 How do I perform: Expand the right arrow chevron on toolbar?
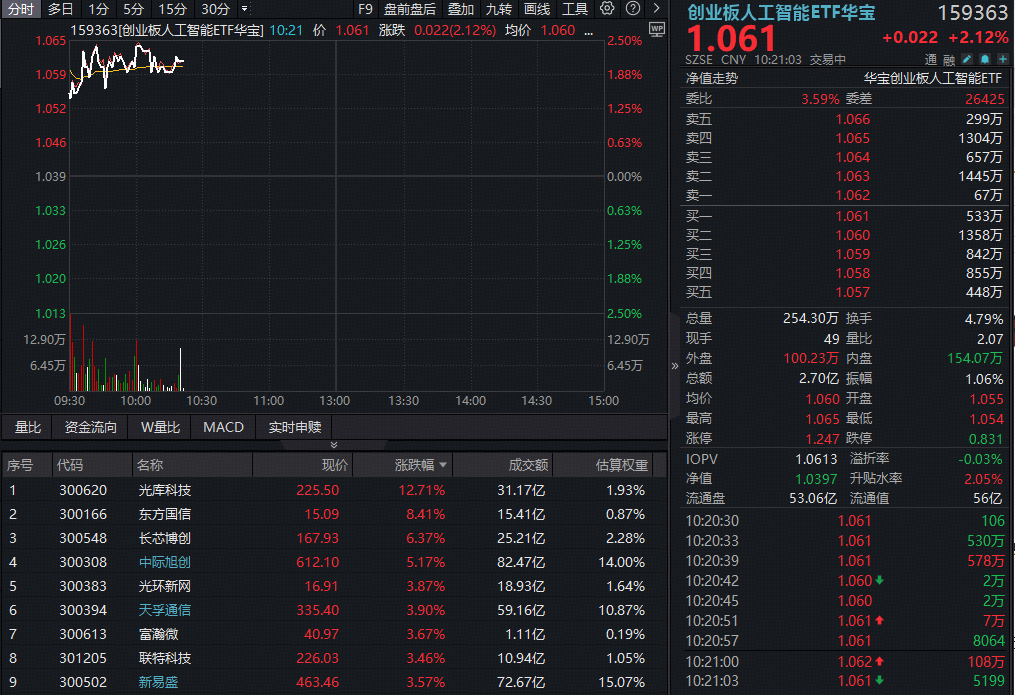click(x=656, y=9)
